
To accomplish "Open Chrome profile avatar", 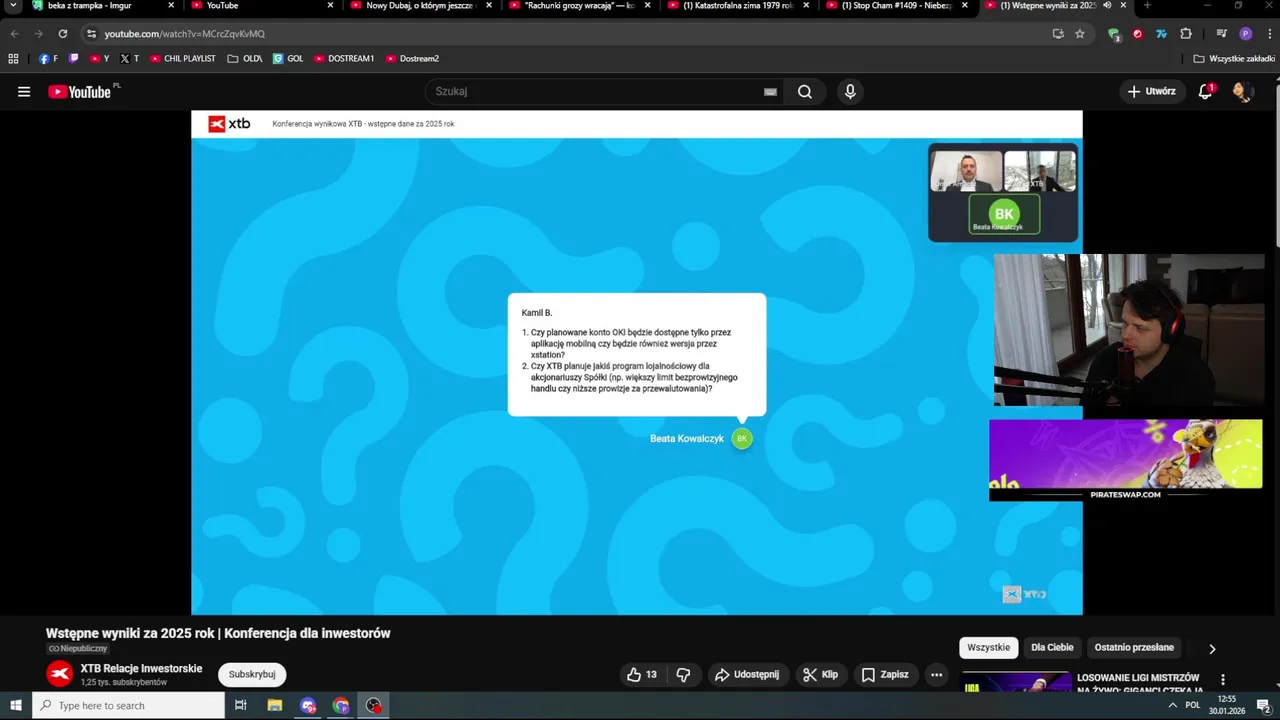I will [1246, 33].
